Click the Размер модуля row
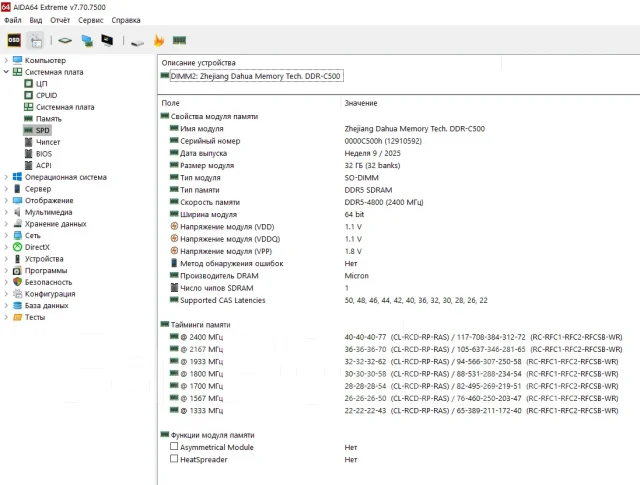 (399, 165)
